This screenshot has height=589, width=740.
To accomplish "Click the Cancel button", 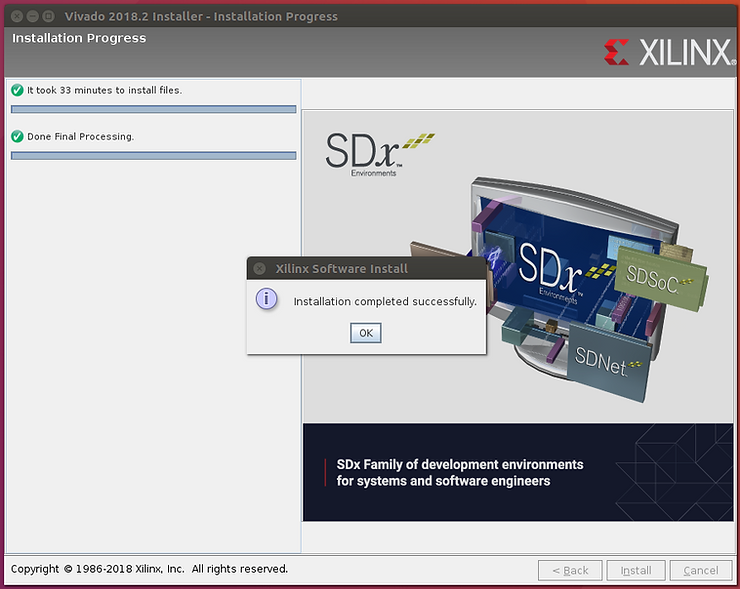I will tap(701, 571).
